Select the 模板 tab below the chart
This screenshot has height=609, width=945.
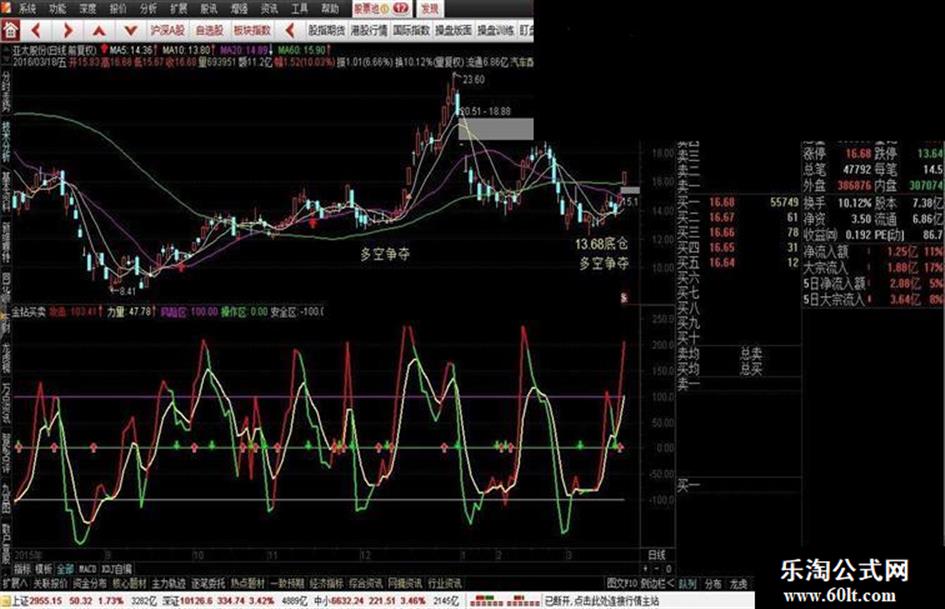pyautogui.click(x=43, y=569)
